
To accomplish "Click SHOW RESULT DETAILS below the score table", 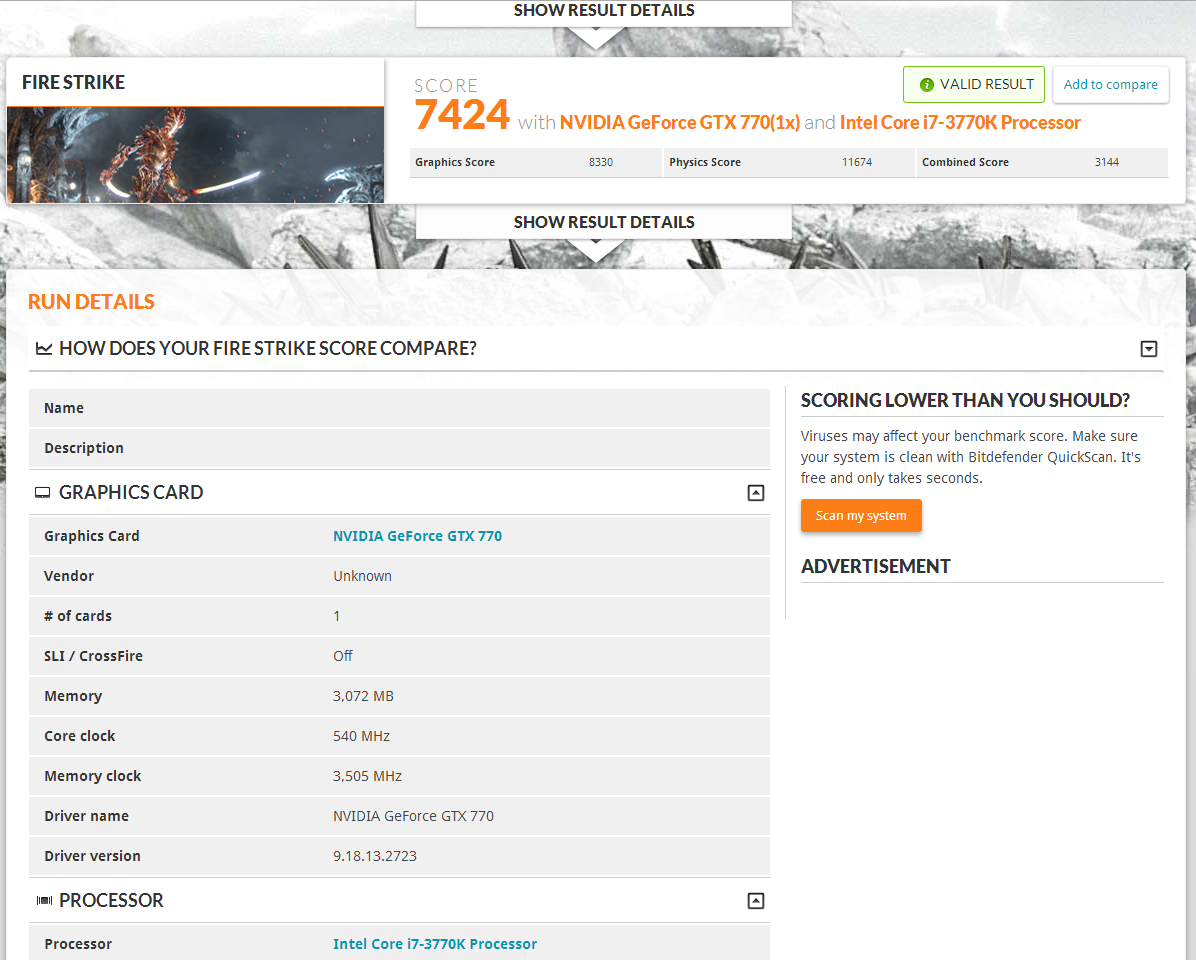I will tap(603, 222).
